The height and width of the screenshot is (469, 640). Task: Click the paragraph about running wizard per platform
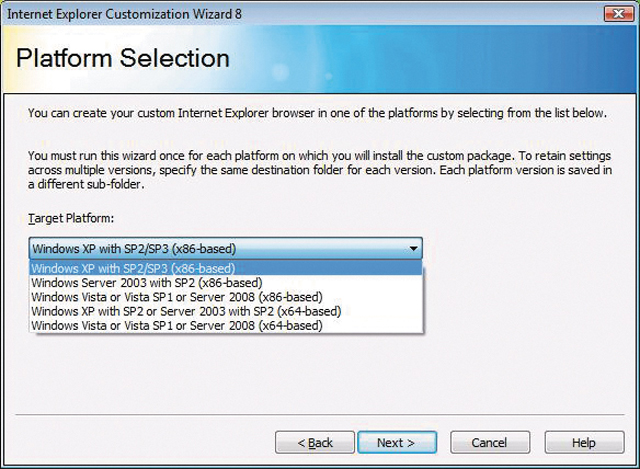(x=317, y=170)
